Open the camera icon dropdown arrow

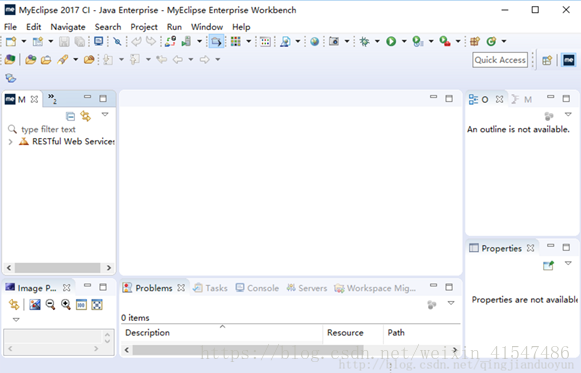tap(347, 41)
